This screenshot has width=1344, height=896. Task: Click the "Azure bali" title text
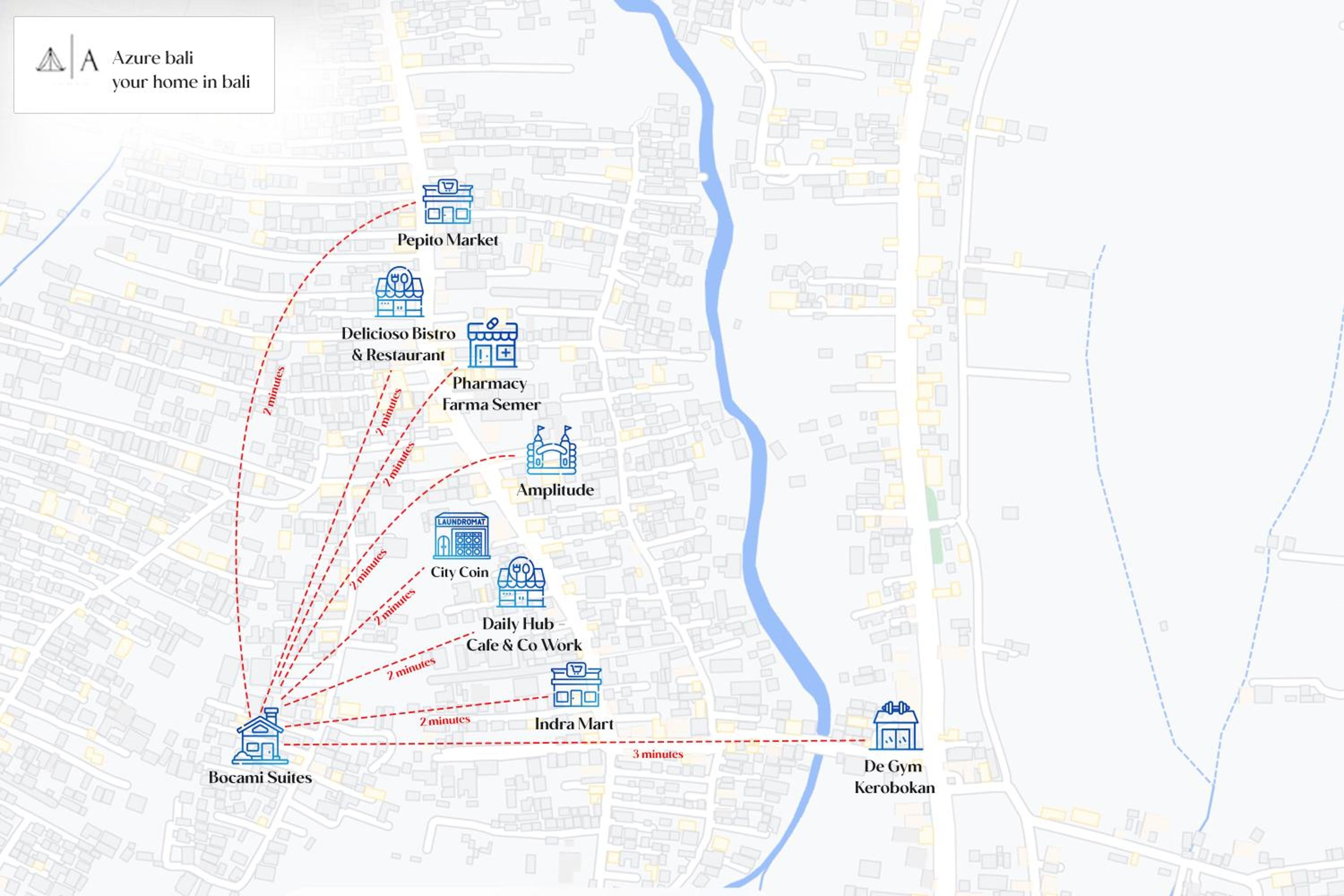153,58
